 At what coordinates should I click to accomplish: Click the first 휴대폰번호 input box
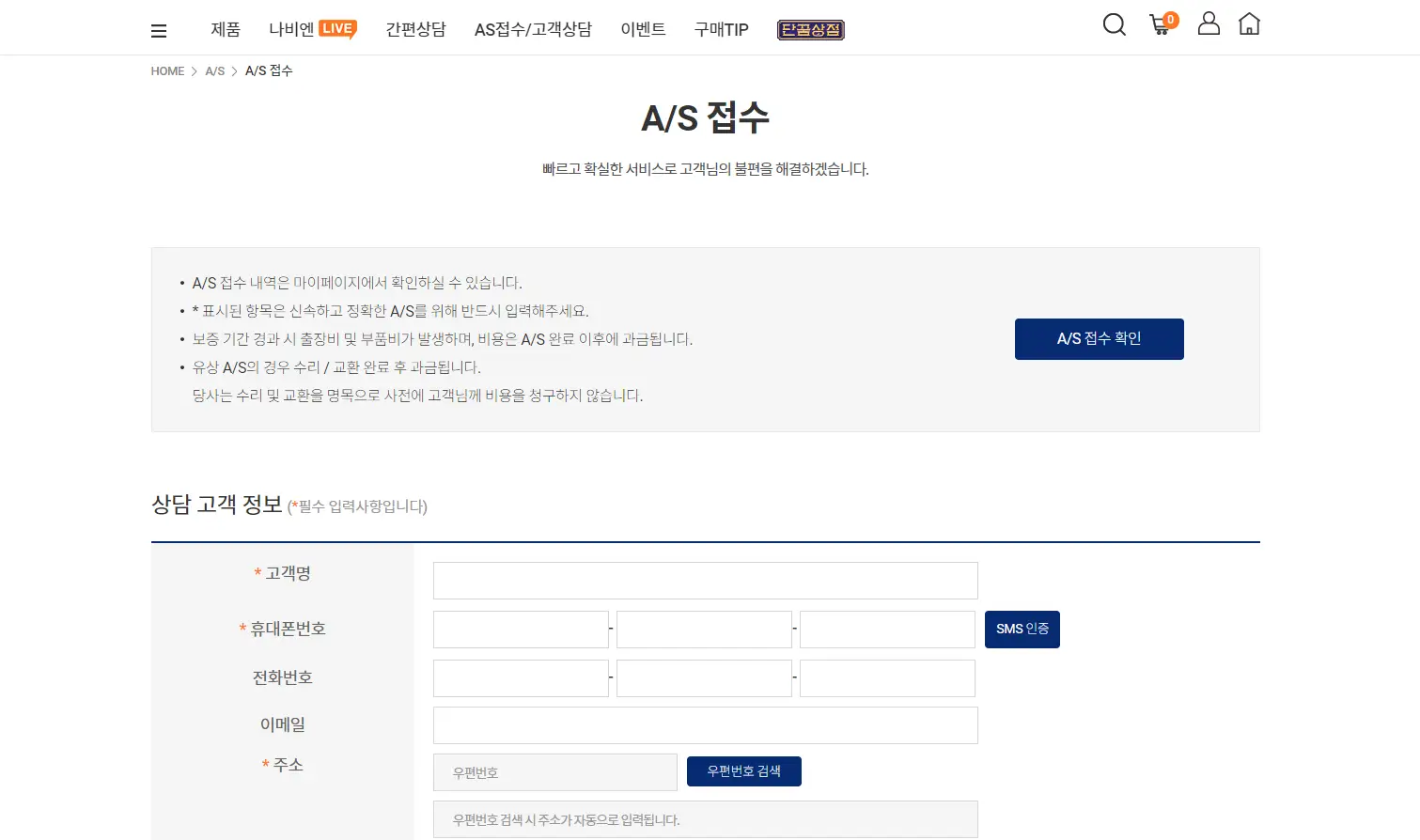click(x=521, y=629)
